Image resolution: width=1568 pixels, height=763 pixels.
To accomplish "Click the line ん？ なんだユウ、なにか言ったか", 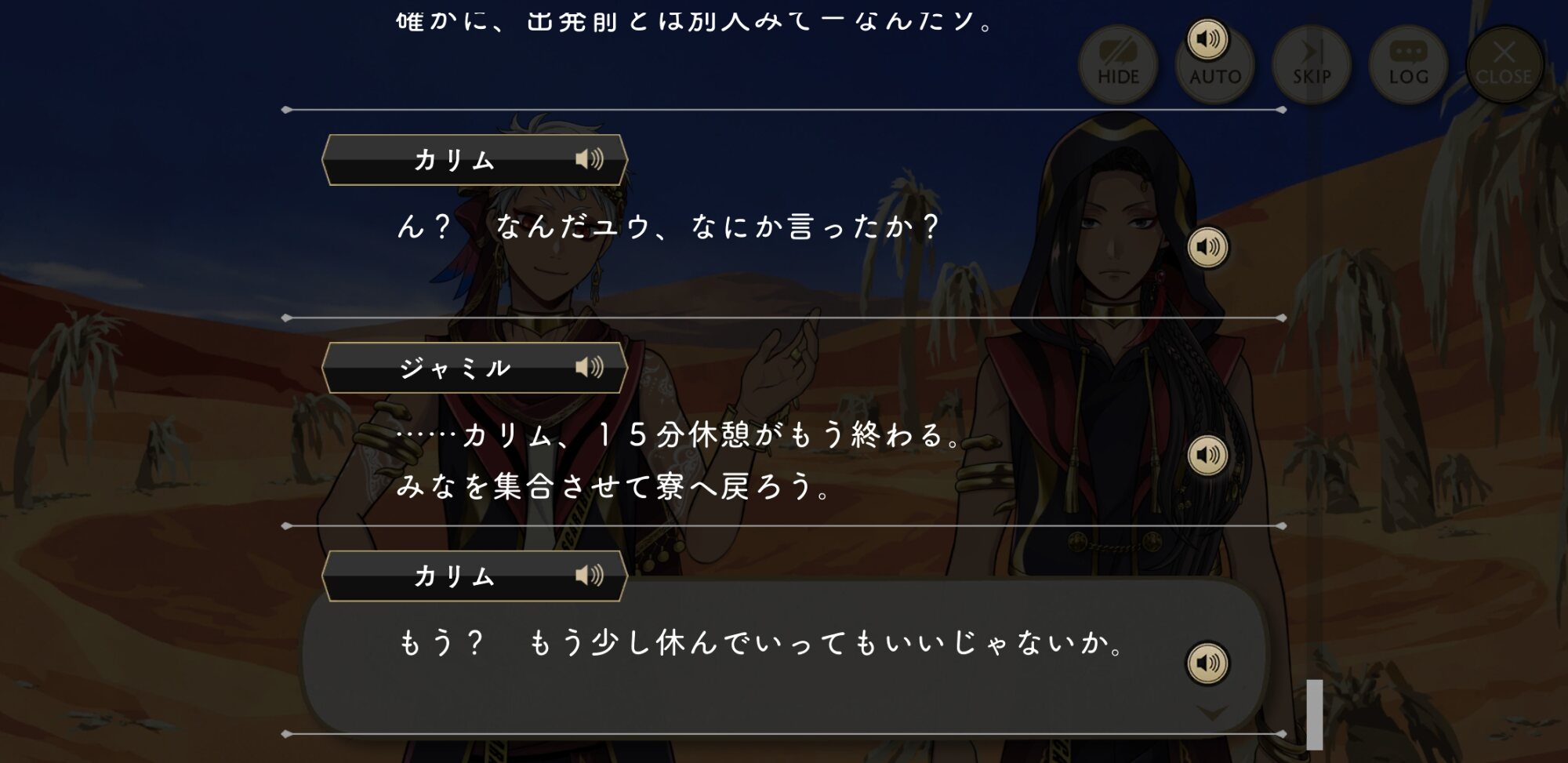I will coord(668,227).
